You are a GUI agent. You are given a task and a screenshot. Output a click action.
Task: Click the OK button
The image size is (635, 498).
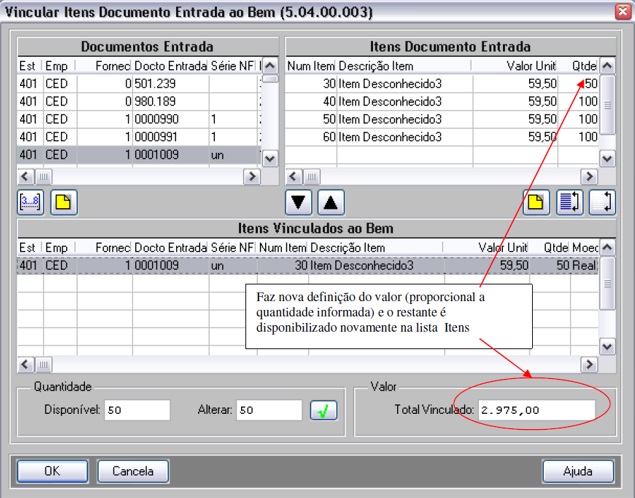[52, 471]
